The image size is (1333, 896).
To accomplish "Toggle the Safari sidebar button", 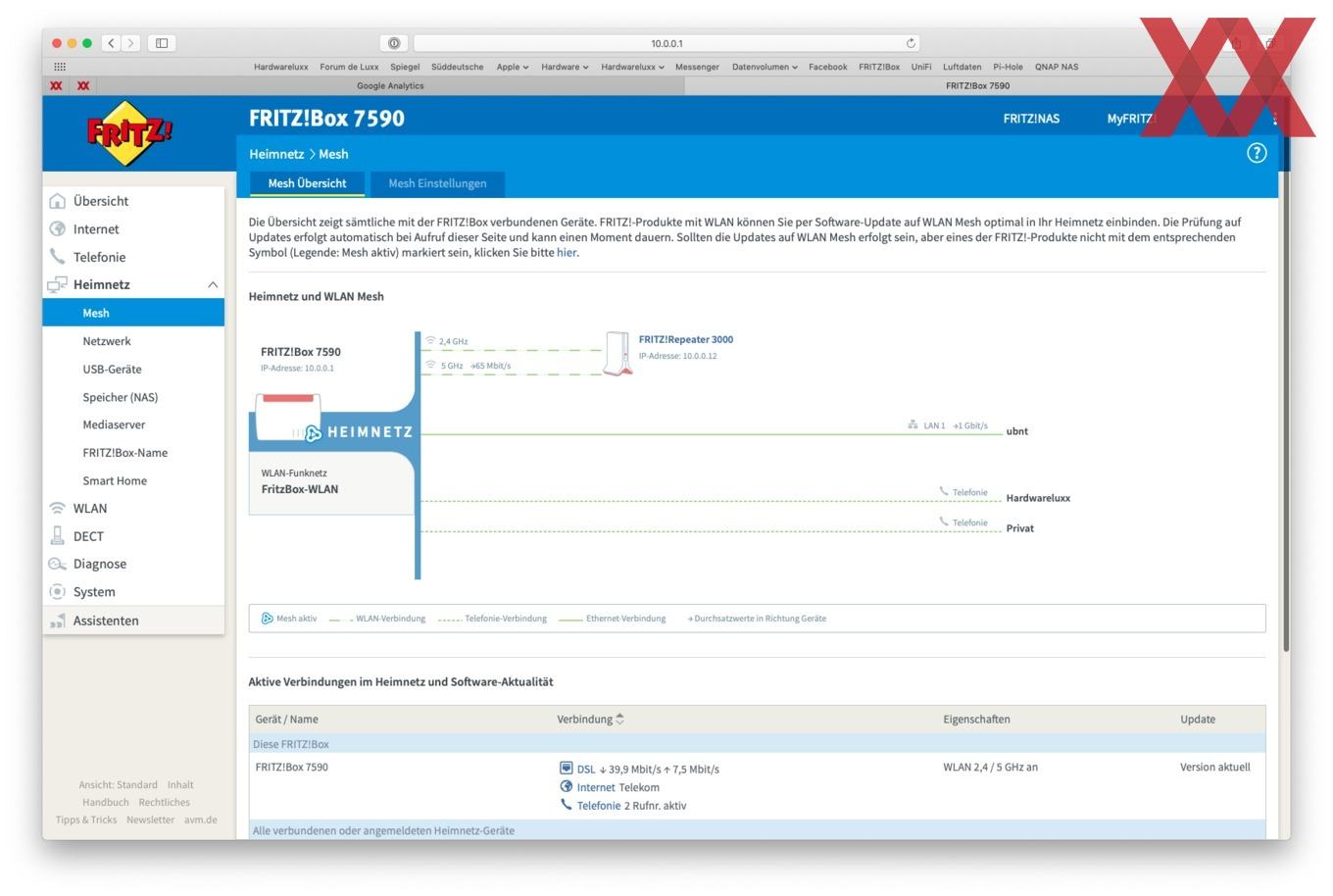I will tap(162, 43).
